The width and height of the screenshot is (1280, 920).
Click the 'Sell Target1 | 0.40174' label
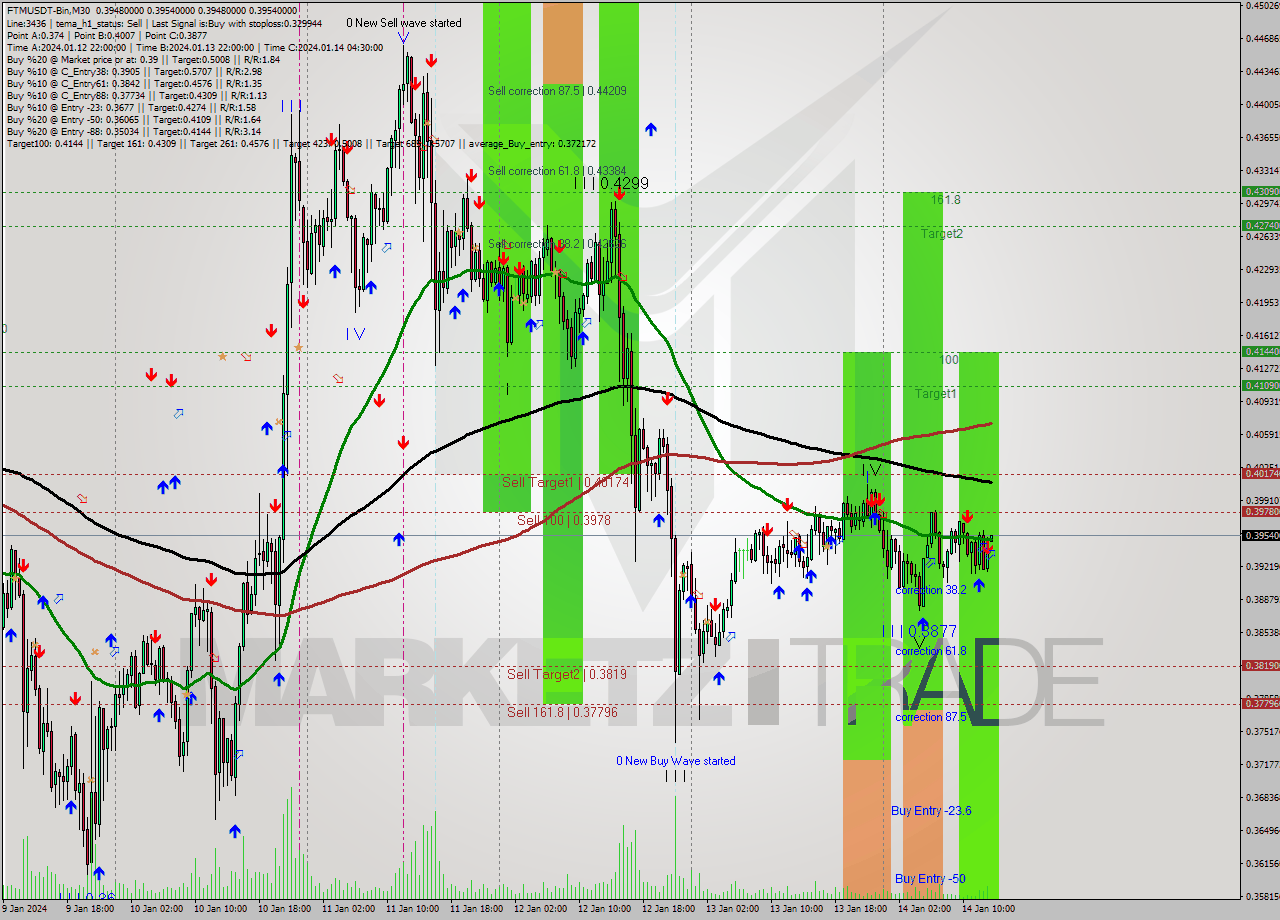click(x=565, y=483)
